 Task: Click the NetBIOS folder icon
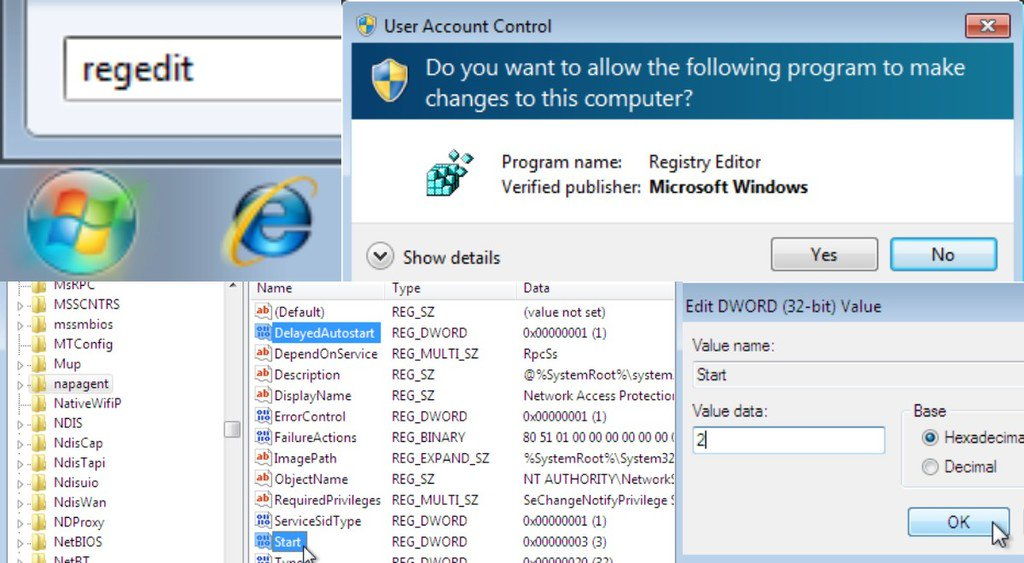(39, 541)
